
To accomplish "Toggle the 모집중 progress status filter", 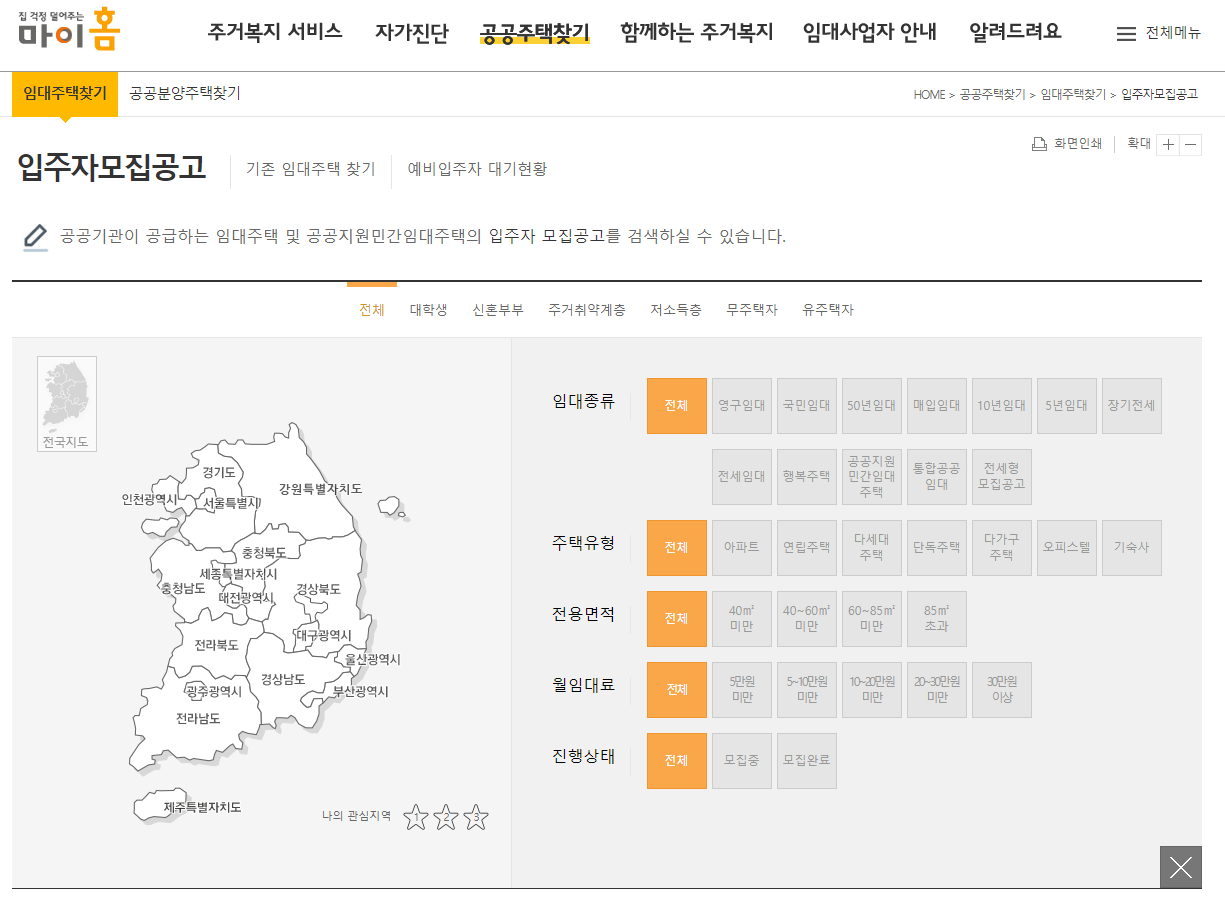I will click(741, 760).
